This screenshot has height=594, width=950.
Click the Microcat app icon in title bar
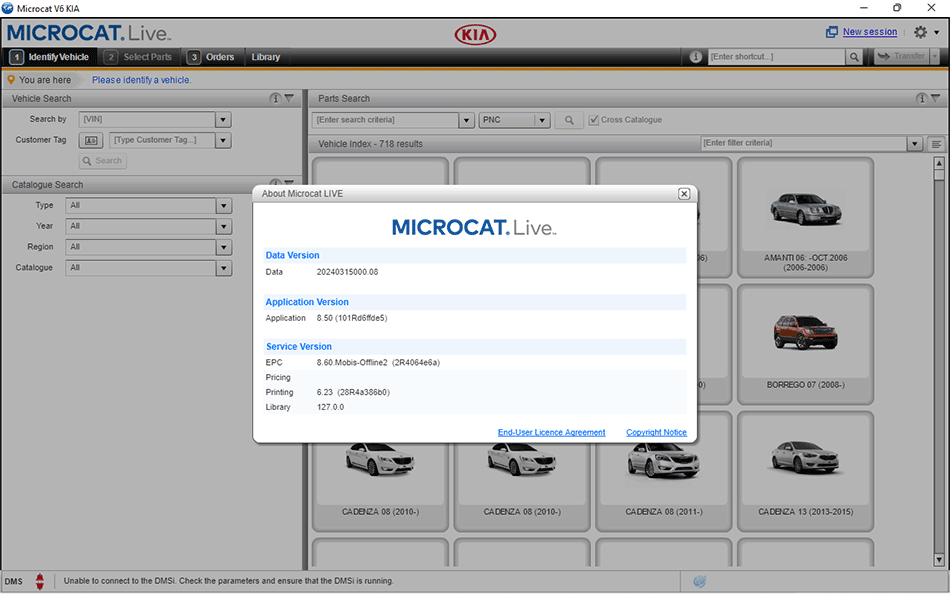pyautogui.click(x=7, y=8)
